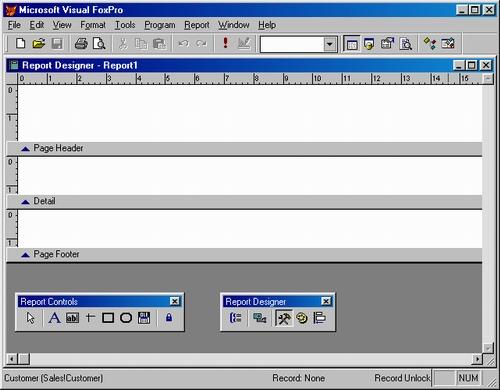Open the database dropdown in the toolbar
This screenshot has height=390, width=500.
pyautogui.click(x=329, y=44)
